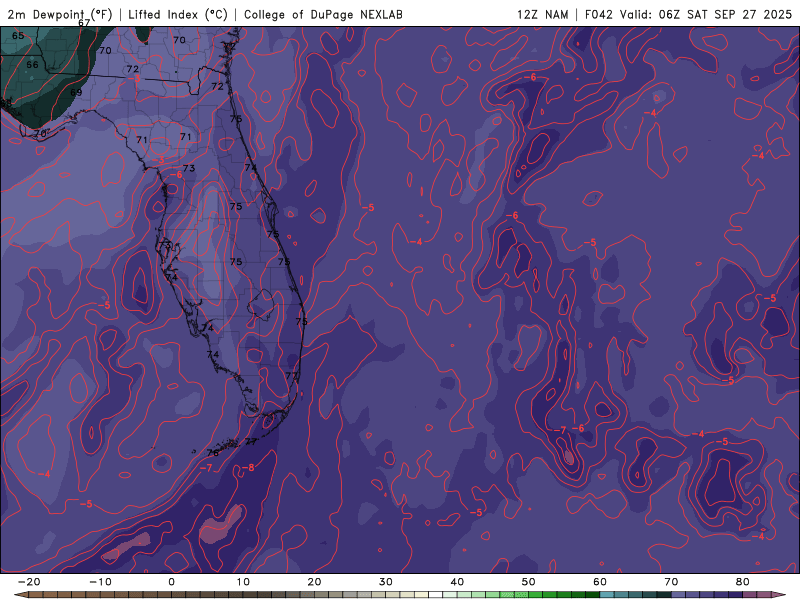800x600 pixels.
Task: Click the "65" dewpoint value on the map
Action: pyautogui.click(x=18, y=36)
